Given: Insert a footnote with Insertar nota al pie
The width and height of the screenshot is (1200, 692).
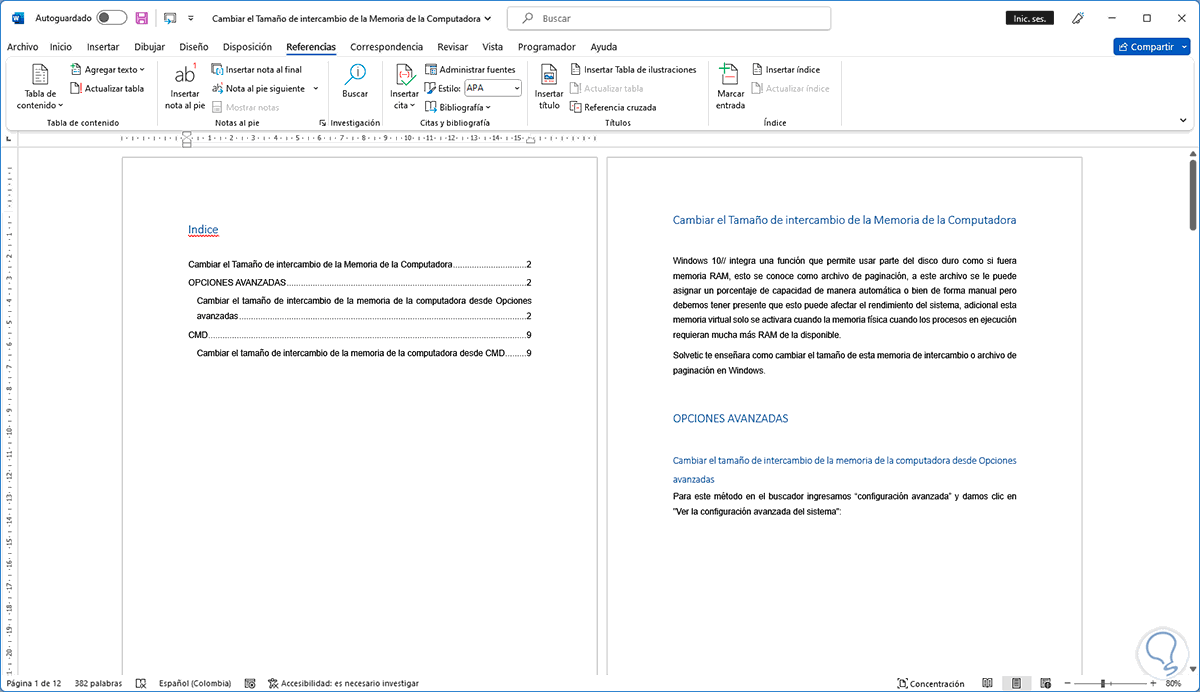Looking at the screenshot, I should click(x=184, y=86).
